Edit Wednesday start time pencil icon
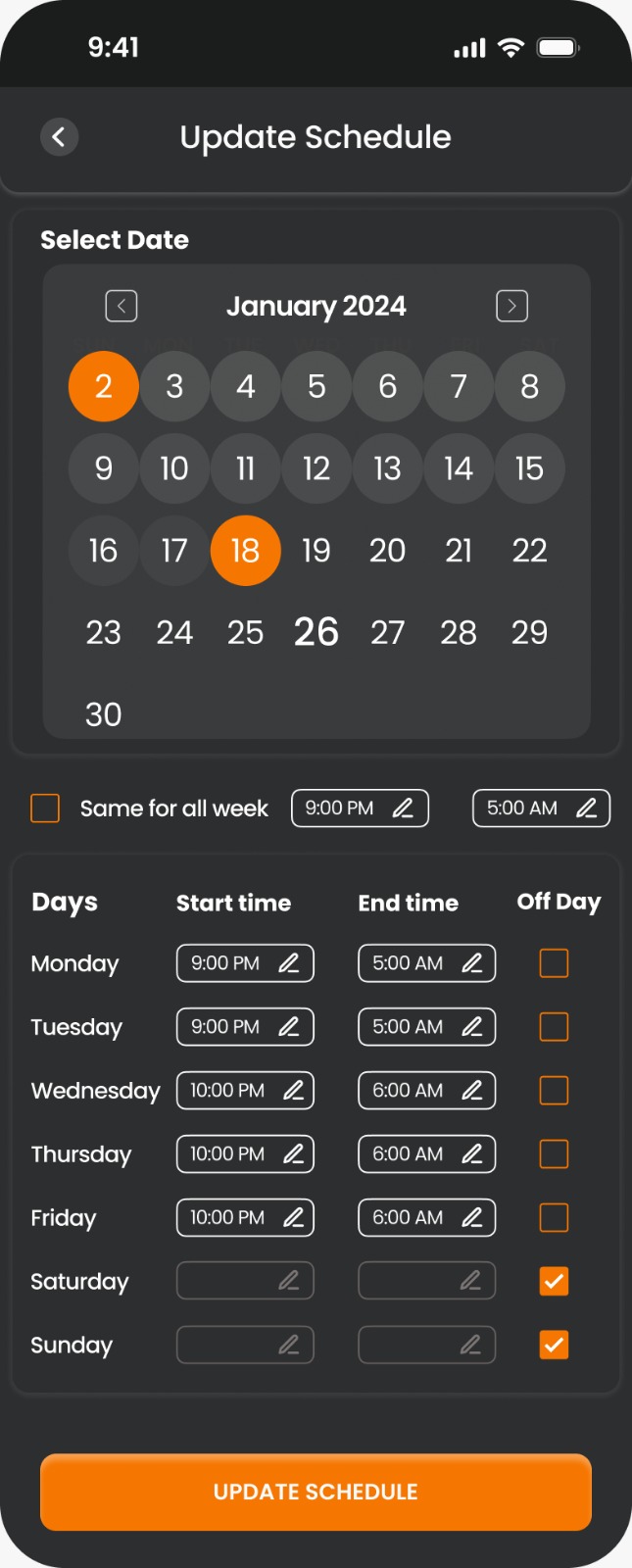Viewport: 632px width, 1568px height. [294, 1091]
